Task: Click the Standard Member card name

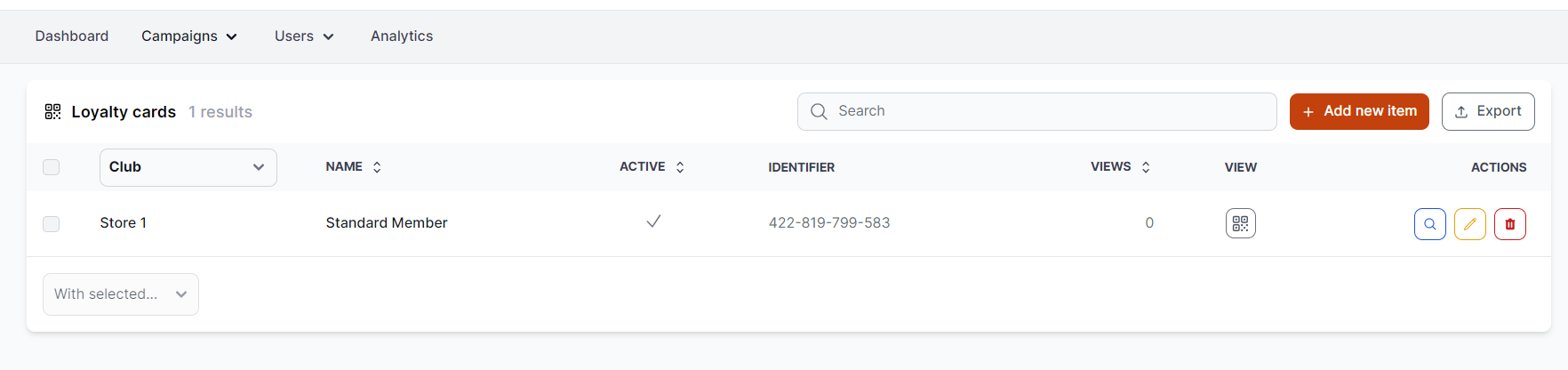Action: (x=387, y=223)
